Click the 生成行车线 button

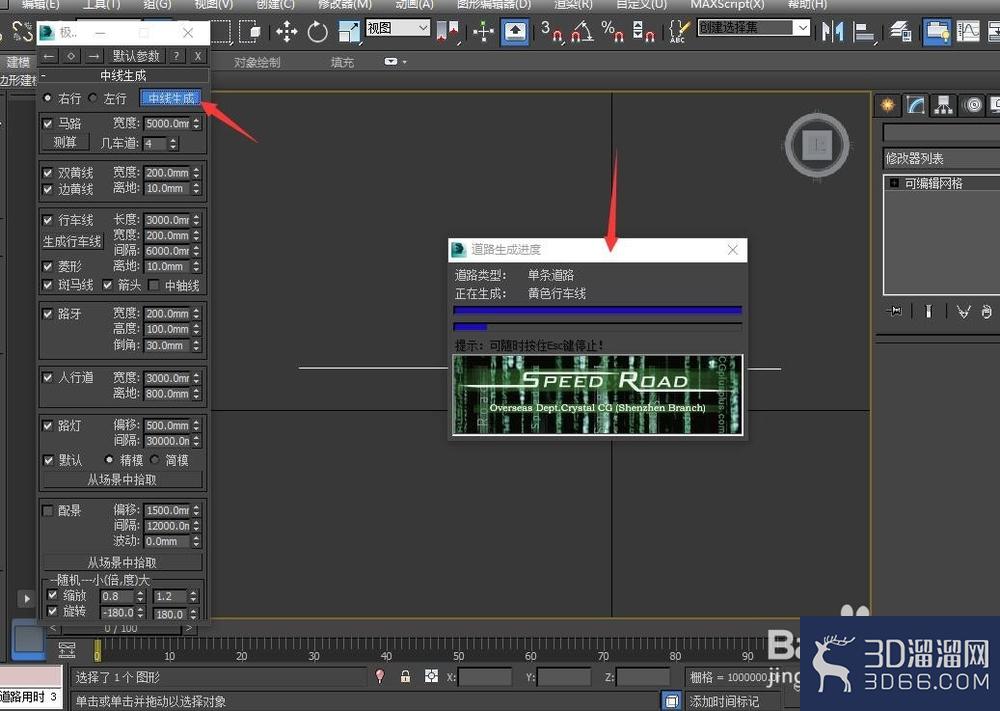pyautogui.click(x=72, y=242)
